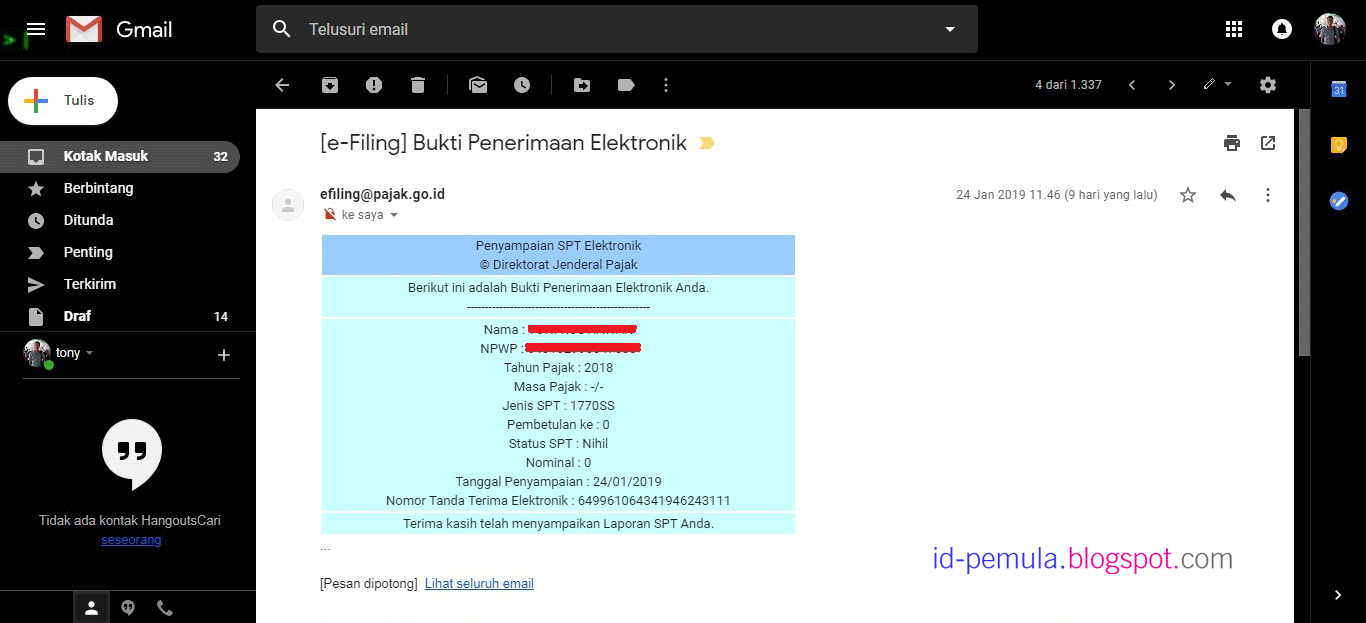Select the email subject heading text
The image size is (1366, 623).
(503, 143)
